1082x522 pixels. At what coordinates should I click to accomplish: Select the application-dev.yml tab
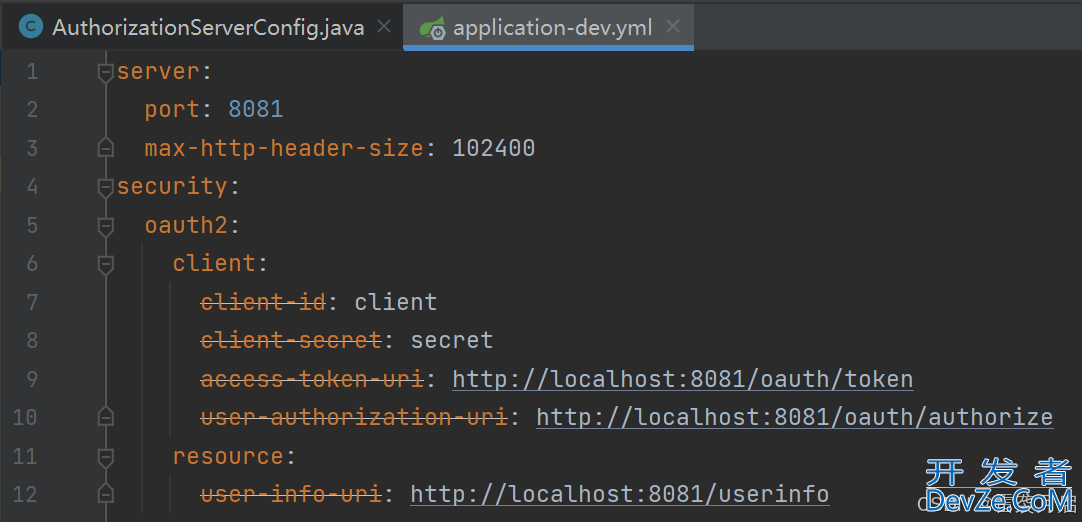pyautogui.click(x=549, y=27)
